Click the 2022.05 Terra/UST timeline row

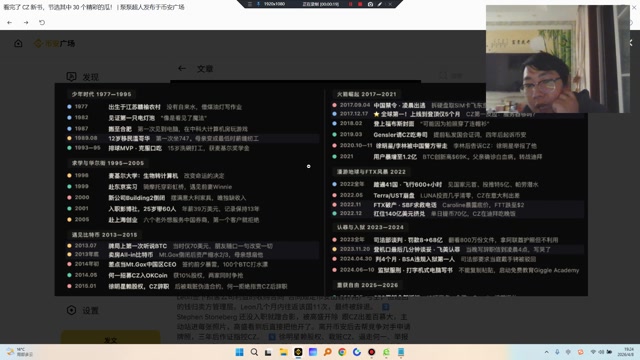coord(457,195)
